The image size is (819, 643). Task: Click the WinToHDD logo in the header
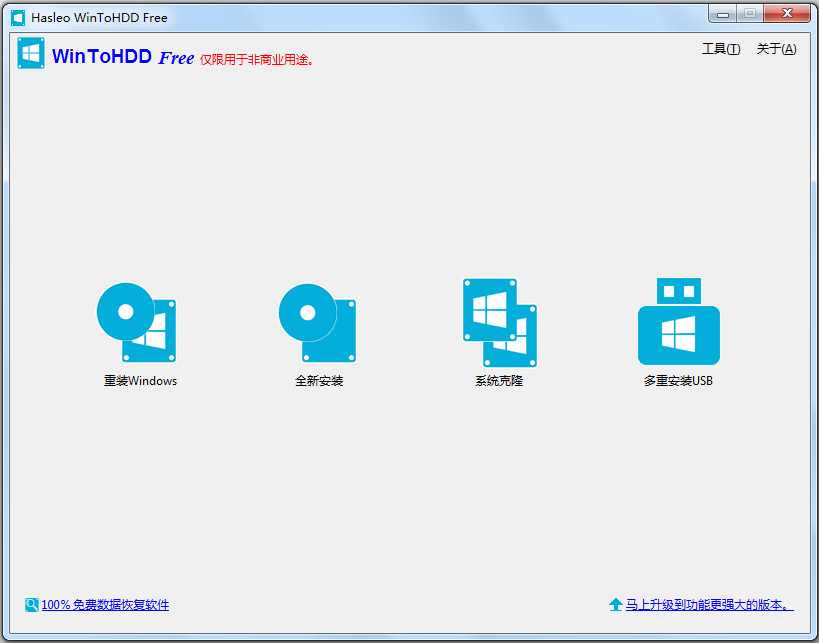click(31, 54)
